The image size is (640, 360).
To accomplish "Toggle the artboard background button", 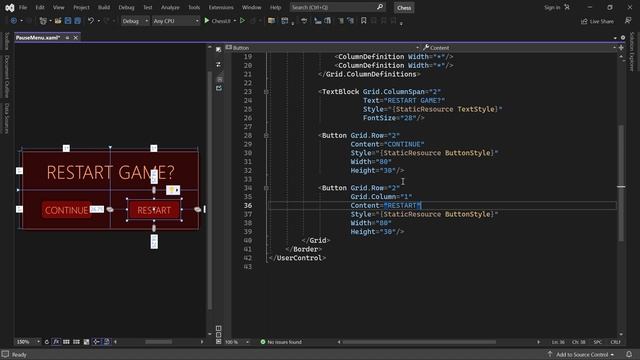I will point(86,342).
